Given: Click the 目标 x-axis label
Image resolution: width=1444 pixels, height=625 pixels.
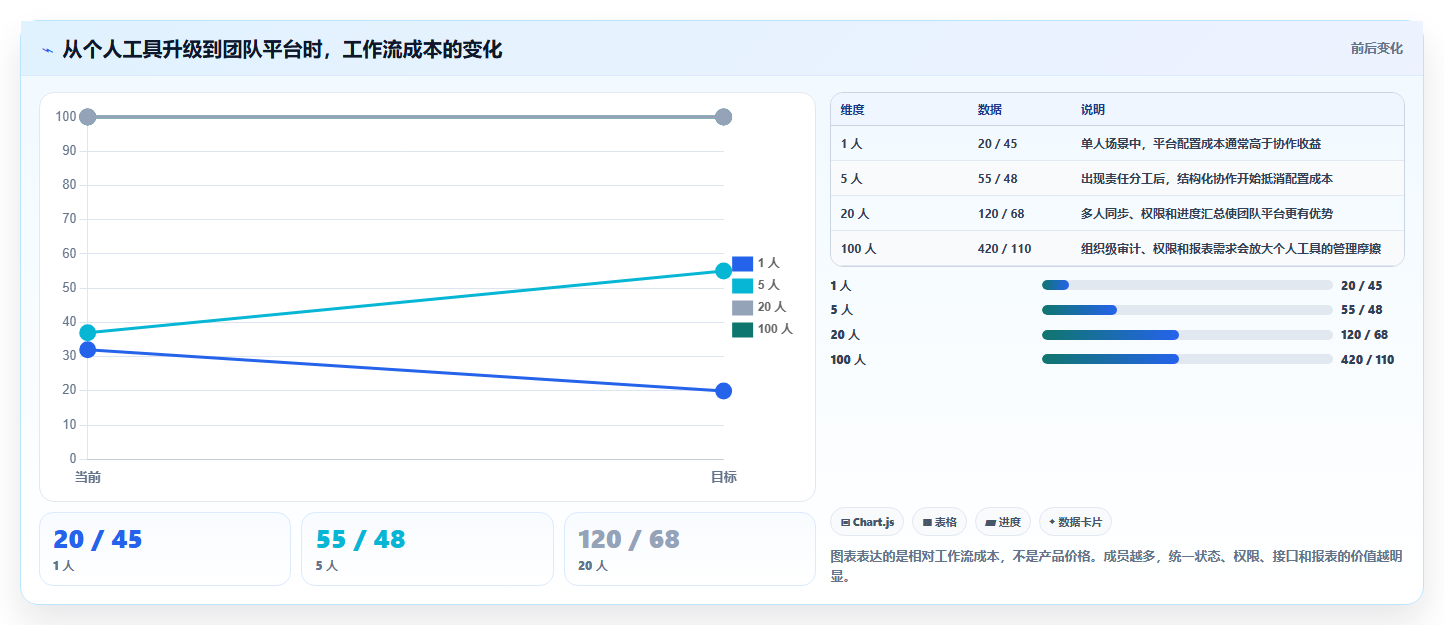Looking at the screenshot, I should [724, 477].
